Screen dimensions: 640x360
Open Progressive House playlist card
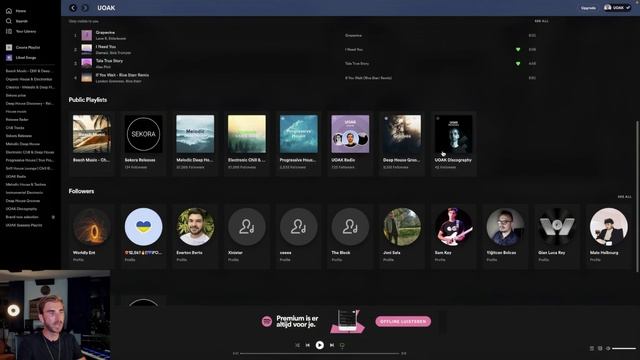pyautogui.click(x=298, y=143)
